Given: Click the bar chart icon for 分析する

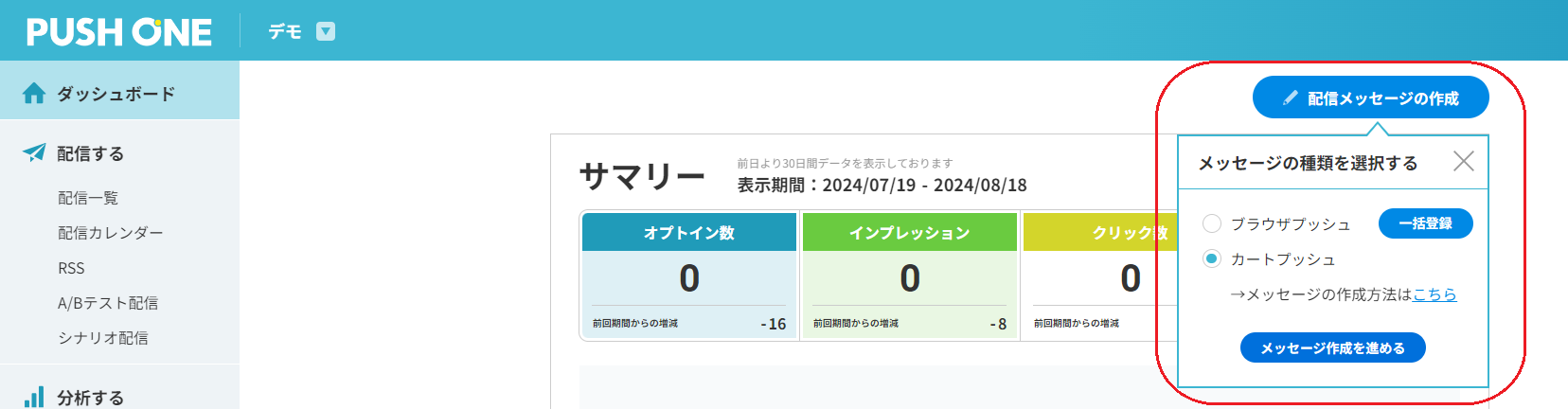Looking at the screenshot, I should (34, 397).
